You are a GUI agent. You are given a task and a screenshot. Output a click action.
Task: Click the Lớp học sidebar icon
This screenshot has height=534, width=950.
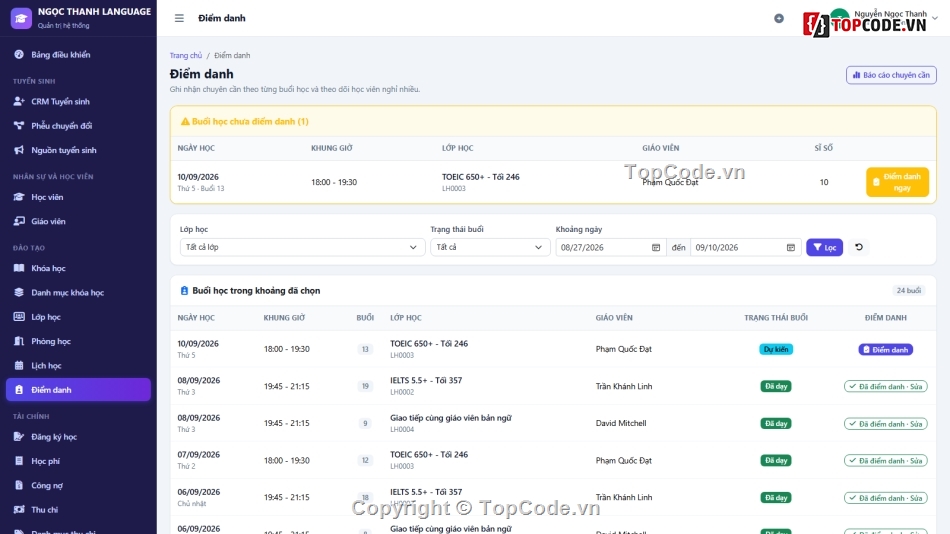coord(19,316)
